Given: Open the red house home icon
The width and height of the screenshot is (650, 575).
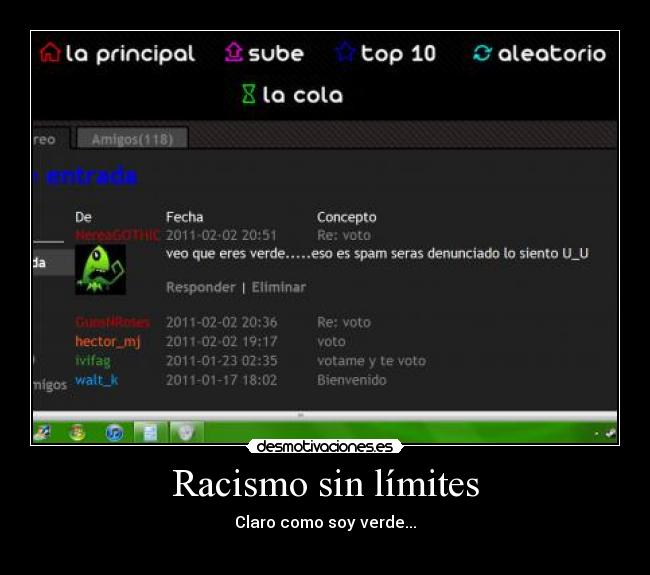Looking at the screenshot, I should click(50, 53).
